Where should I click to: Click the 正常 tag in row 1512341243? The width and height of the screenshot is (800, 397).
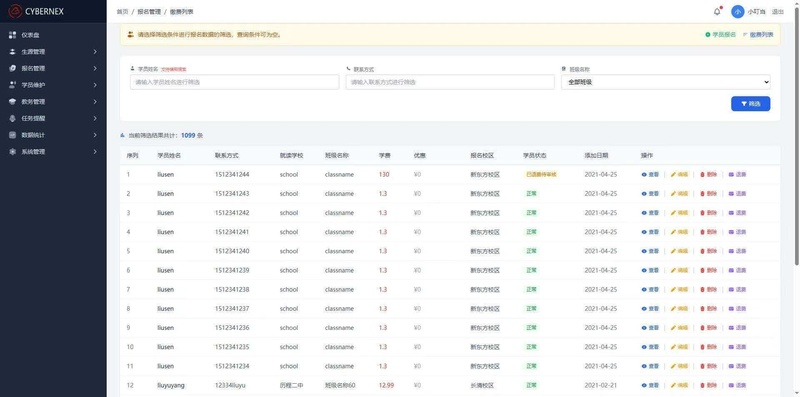pos(531,194)
